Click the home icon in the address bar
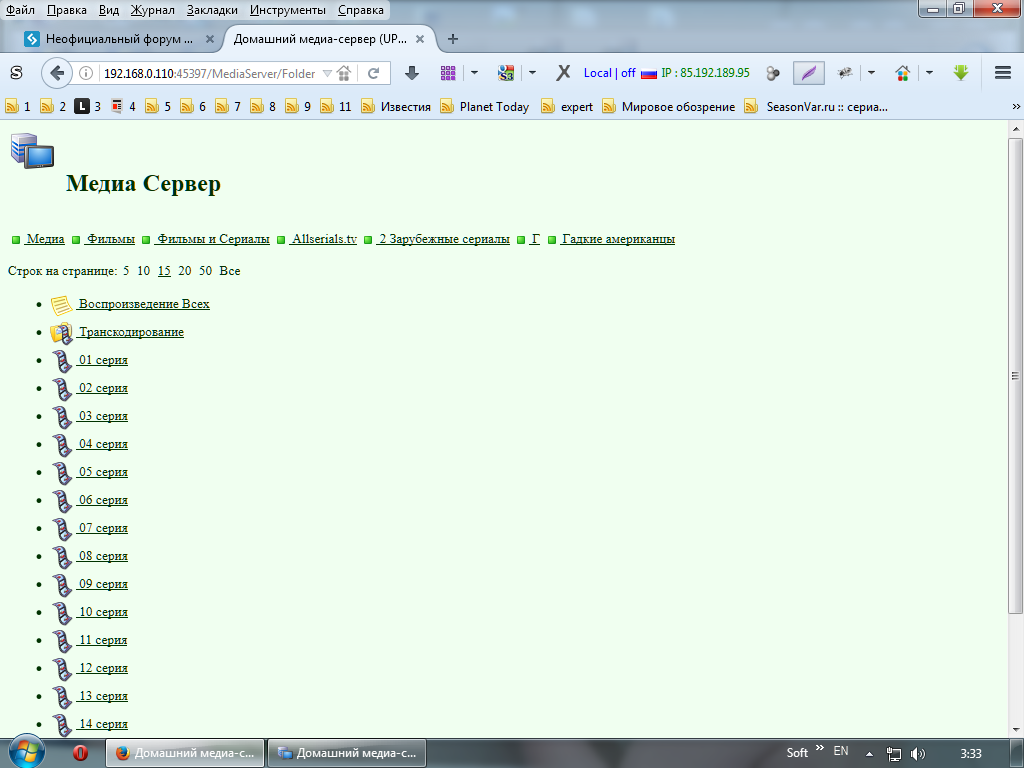 click(x=344, y=73)
